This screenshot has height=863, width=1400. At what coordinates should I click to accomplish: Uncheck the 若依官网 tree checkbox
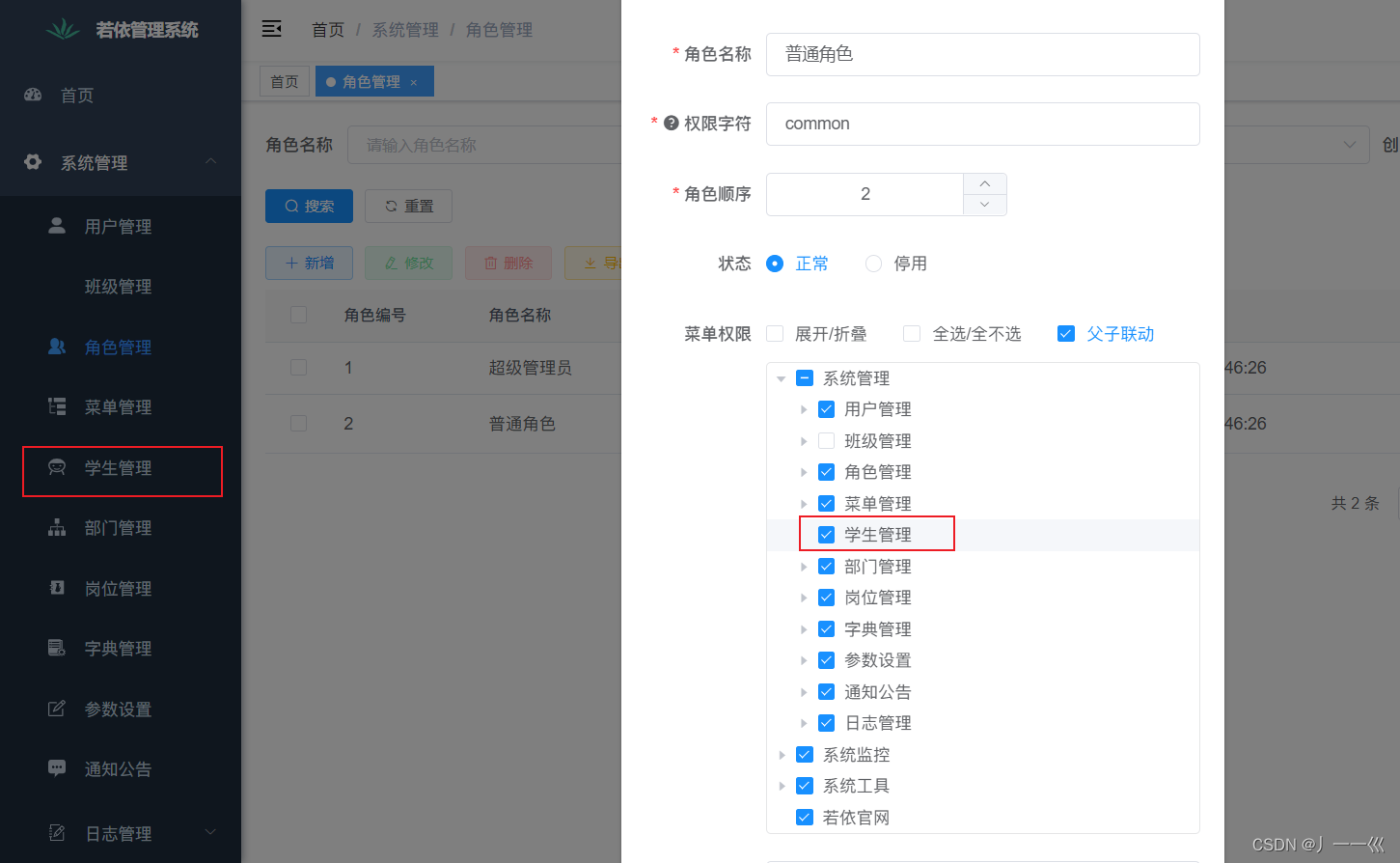click(805, 818)
